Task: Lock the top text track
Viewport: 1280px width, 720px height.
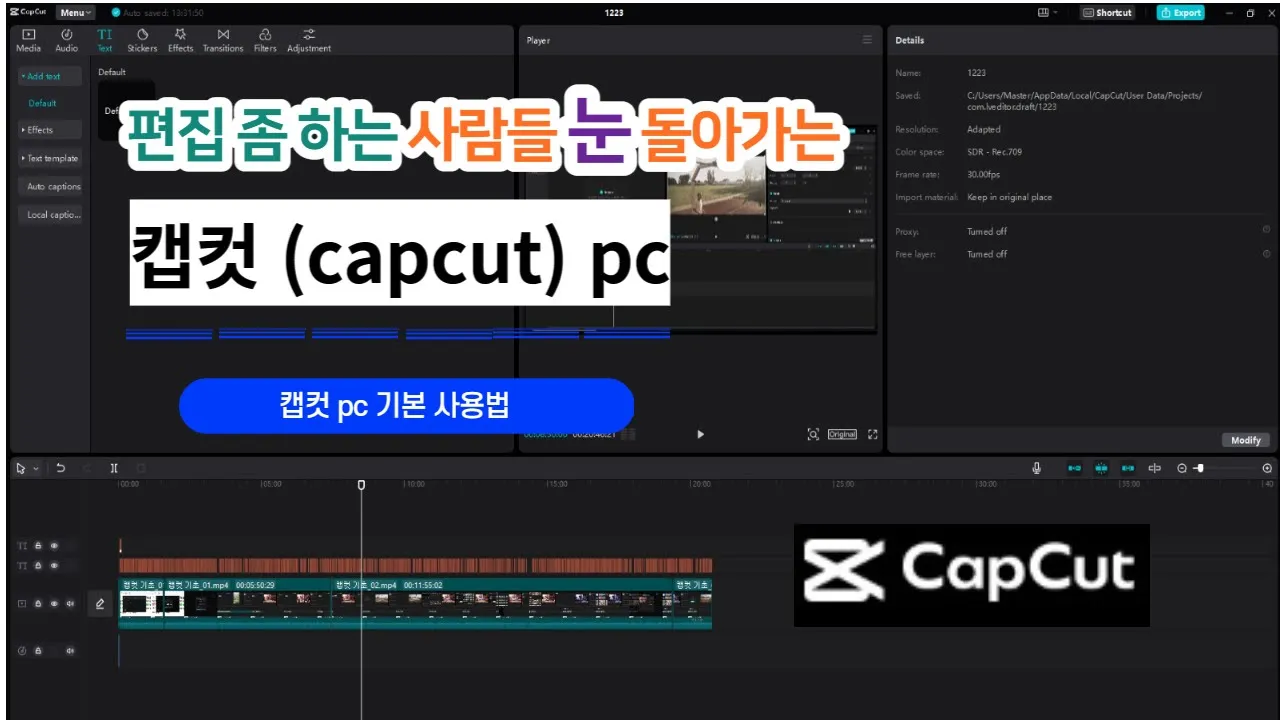Action: click(38, 546)
